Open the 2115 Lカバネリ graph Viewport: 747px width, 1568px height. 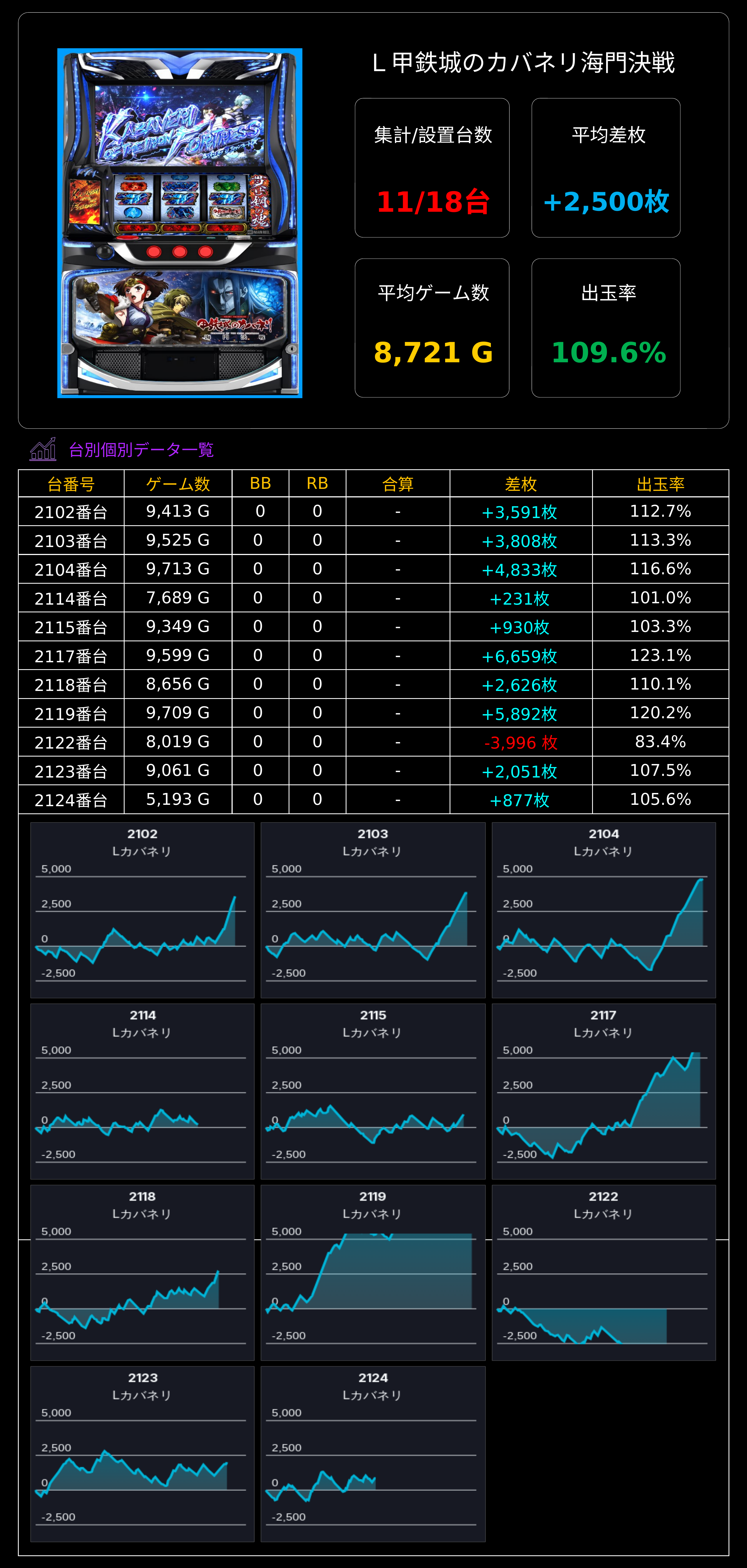coord(373,1091)
